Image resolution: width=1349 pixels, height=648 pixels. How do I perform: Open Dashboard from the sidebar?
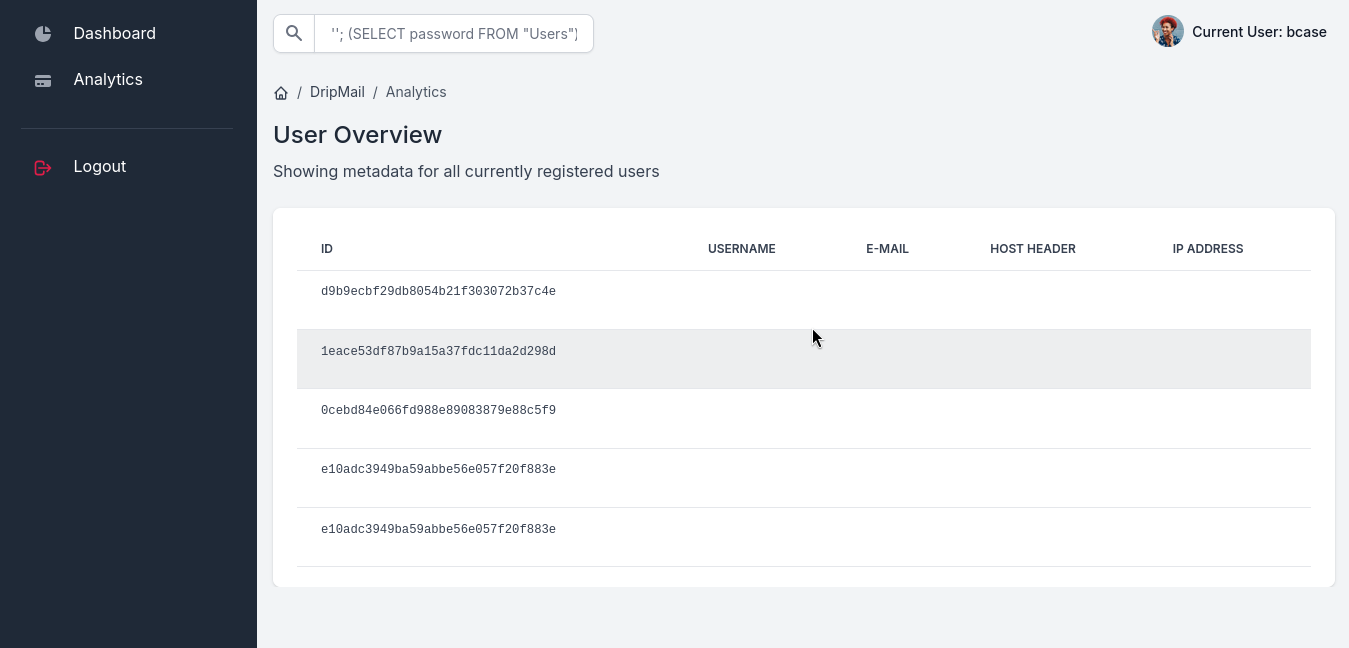click(x=114, y=33)
